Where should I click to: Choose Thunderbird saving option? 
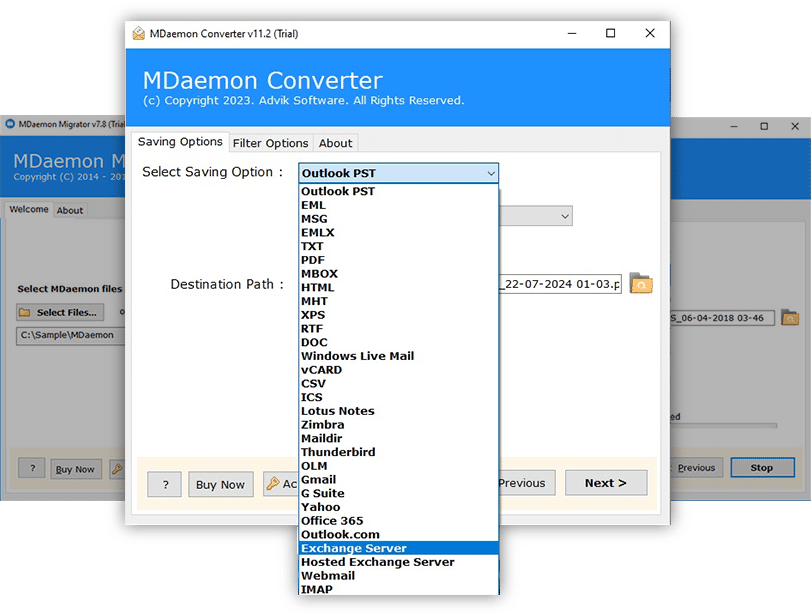coord(398,452)
